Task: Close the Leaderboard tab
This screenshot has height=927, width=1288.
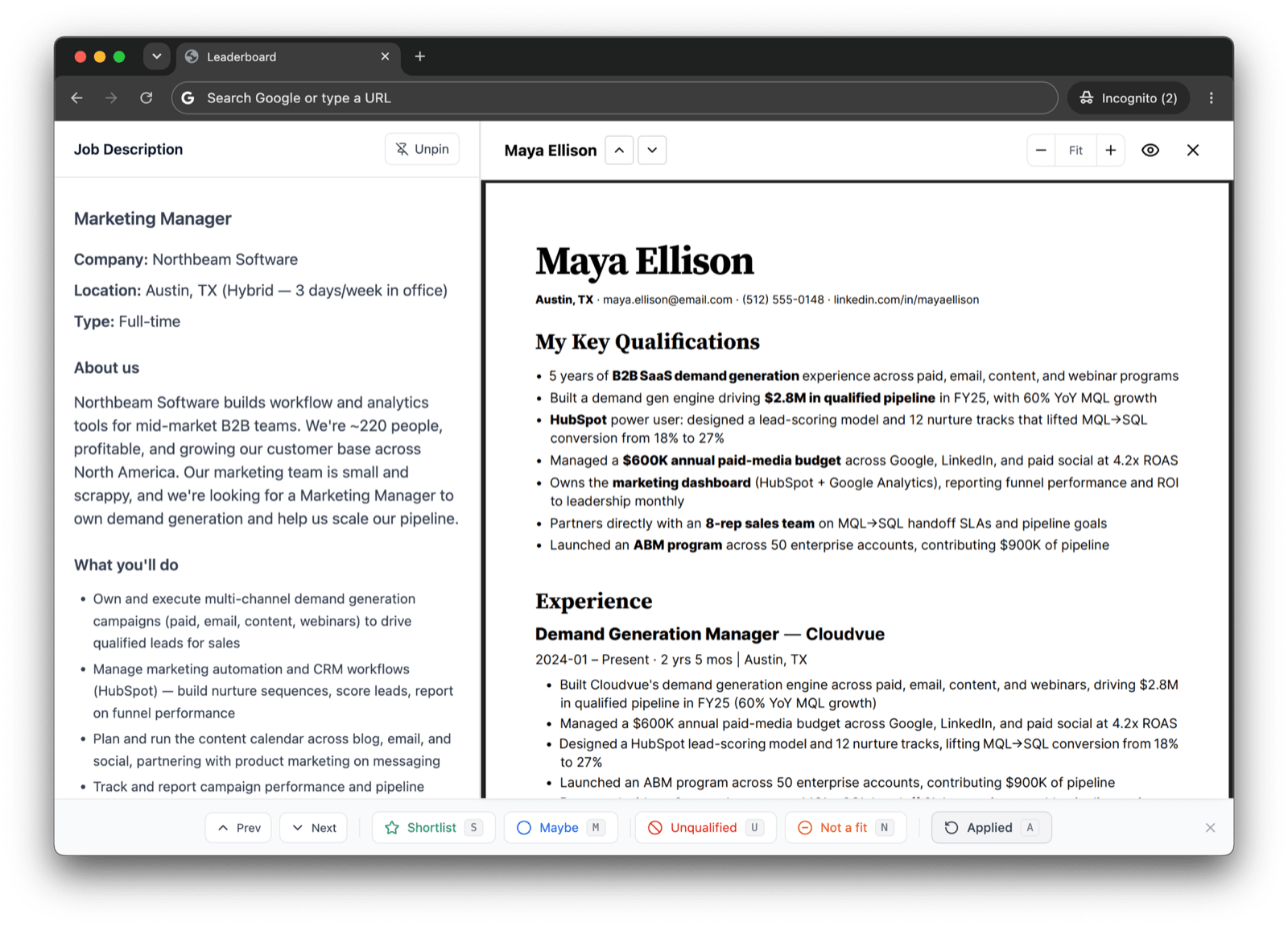Action: tap(385, 56)
